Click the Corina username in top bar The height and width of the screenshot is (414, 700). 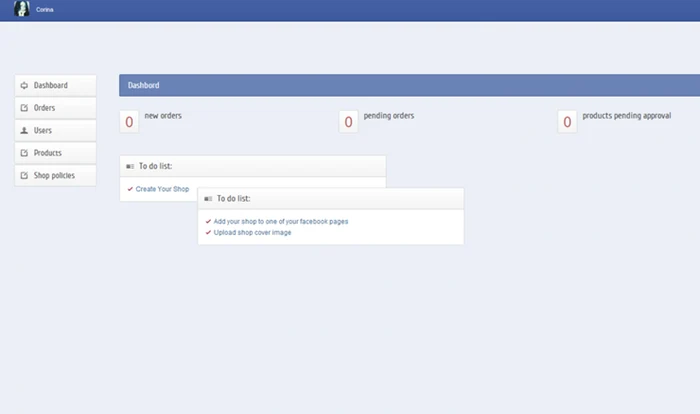[x=45, y=9]
